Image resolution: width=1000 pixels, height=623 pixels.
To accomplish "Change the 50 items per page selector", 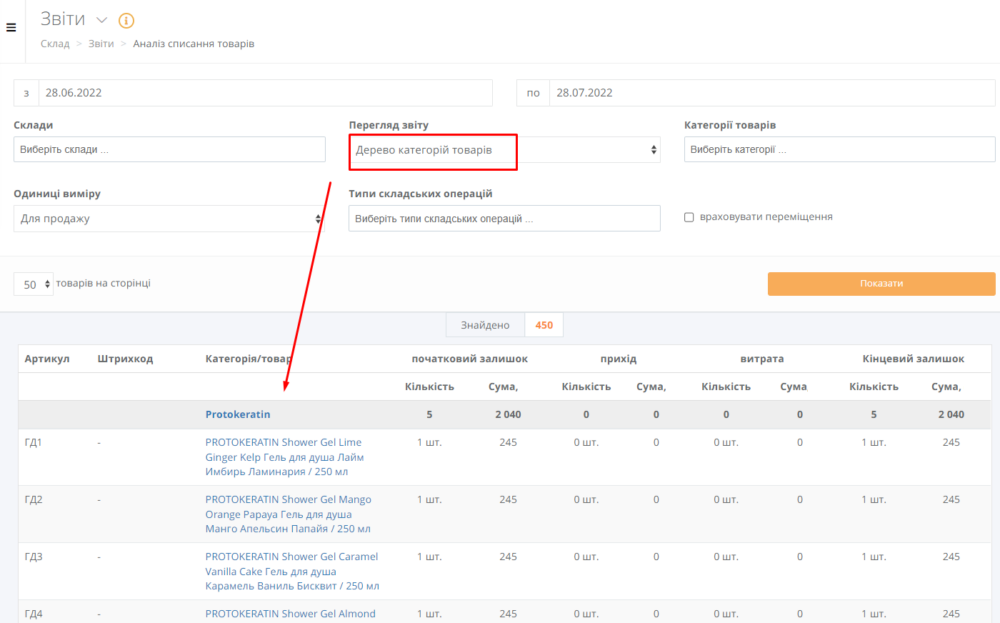I will pos(33,284).
